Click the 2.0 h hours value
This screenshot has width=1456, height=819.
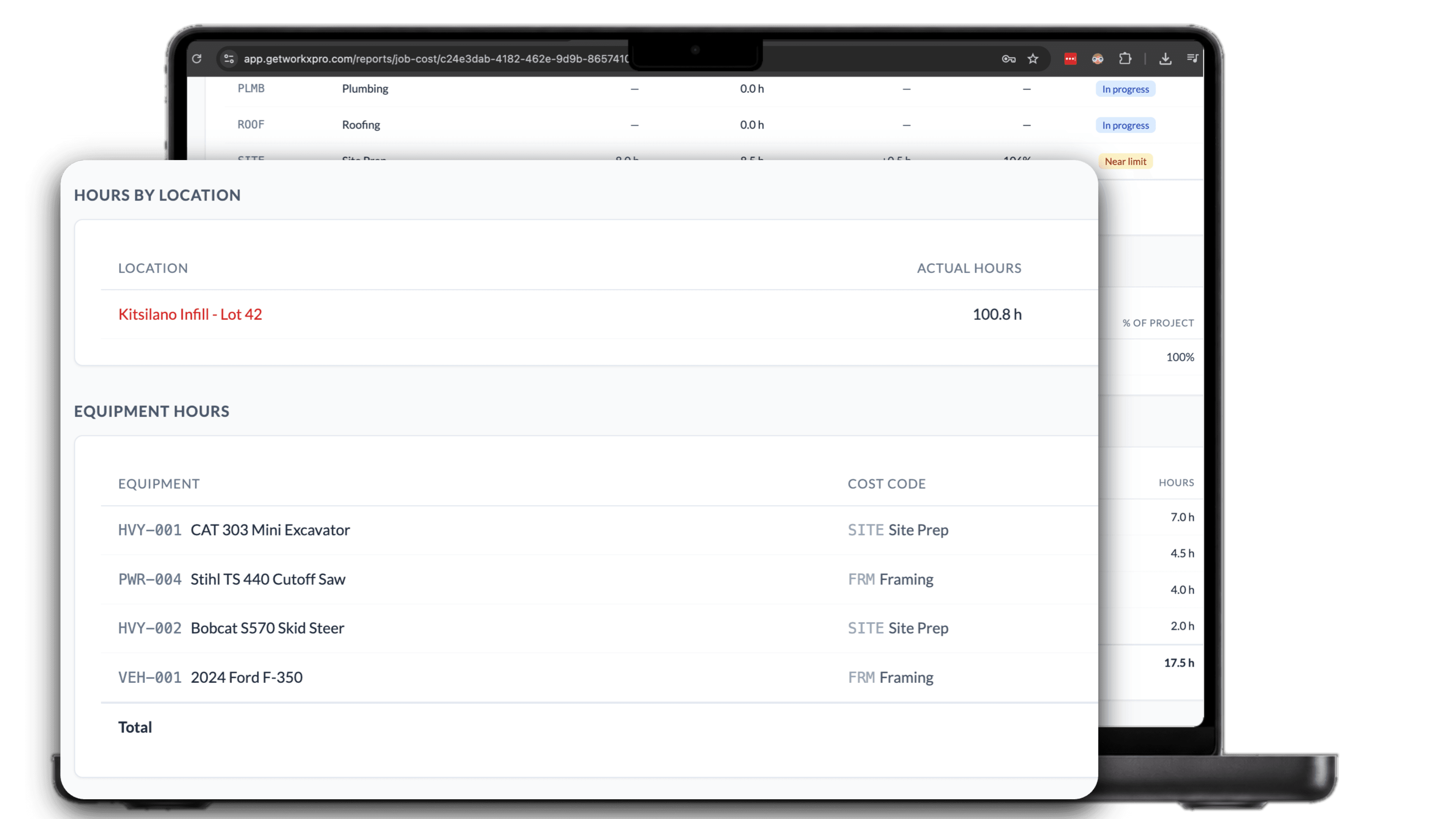tap(1182, 626)
